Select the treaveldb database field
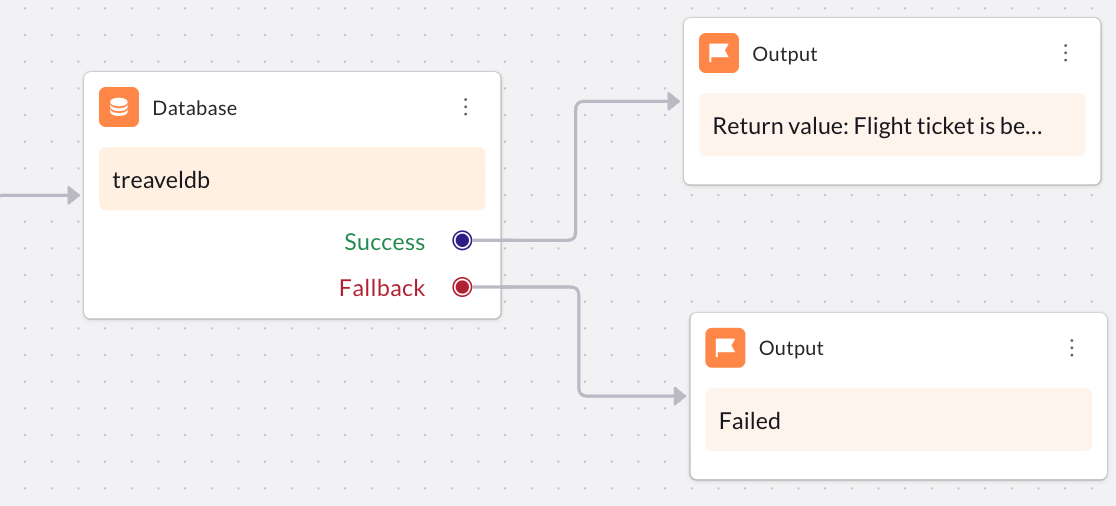The image size is (1116, 506). tap(292, 180)
